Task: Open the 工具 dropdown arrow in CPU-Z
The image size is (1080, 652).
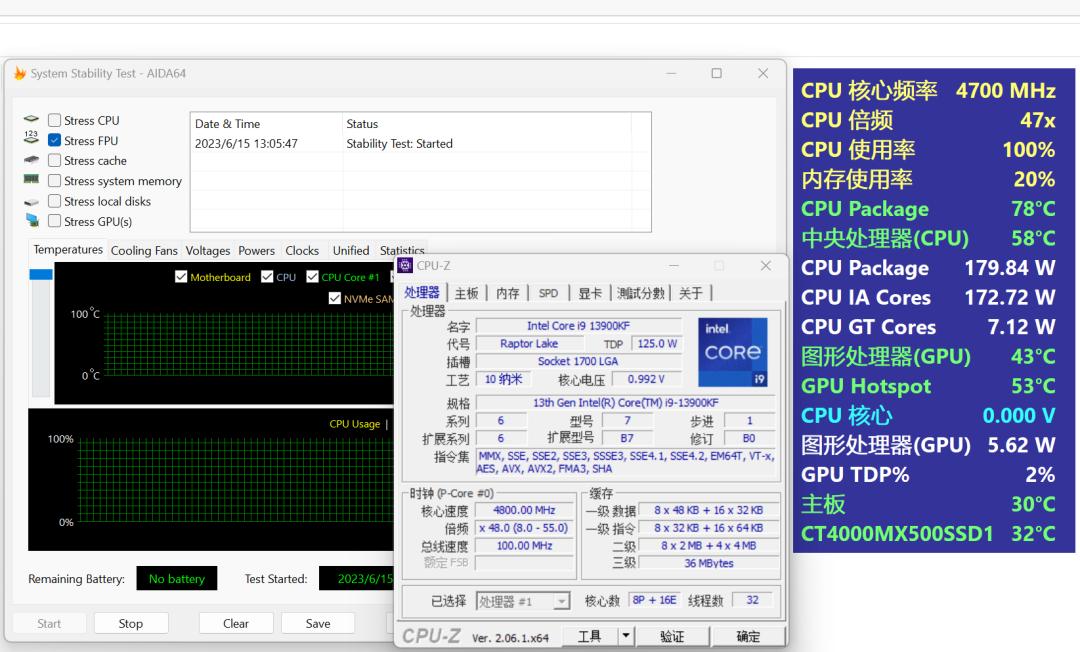Action: [x=625, y=635]
